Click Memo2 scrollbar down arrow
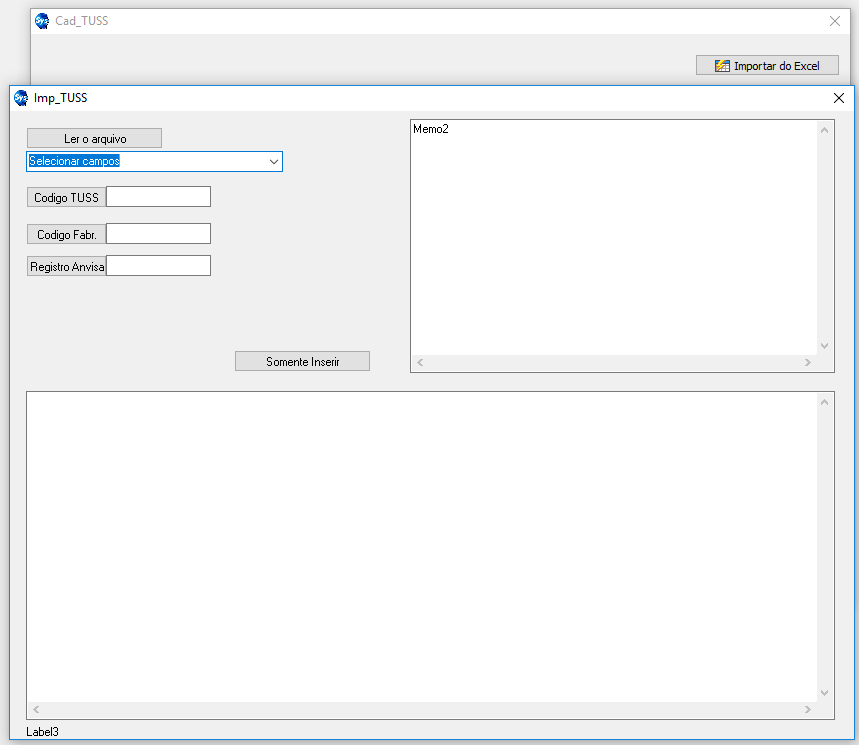Viewport: 859px width, 745px height. pos(825,346)
